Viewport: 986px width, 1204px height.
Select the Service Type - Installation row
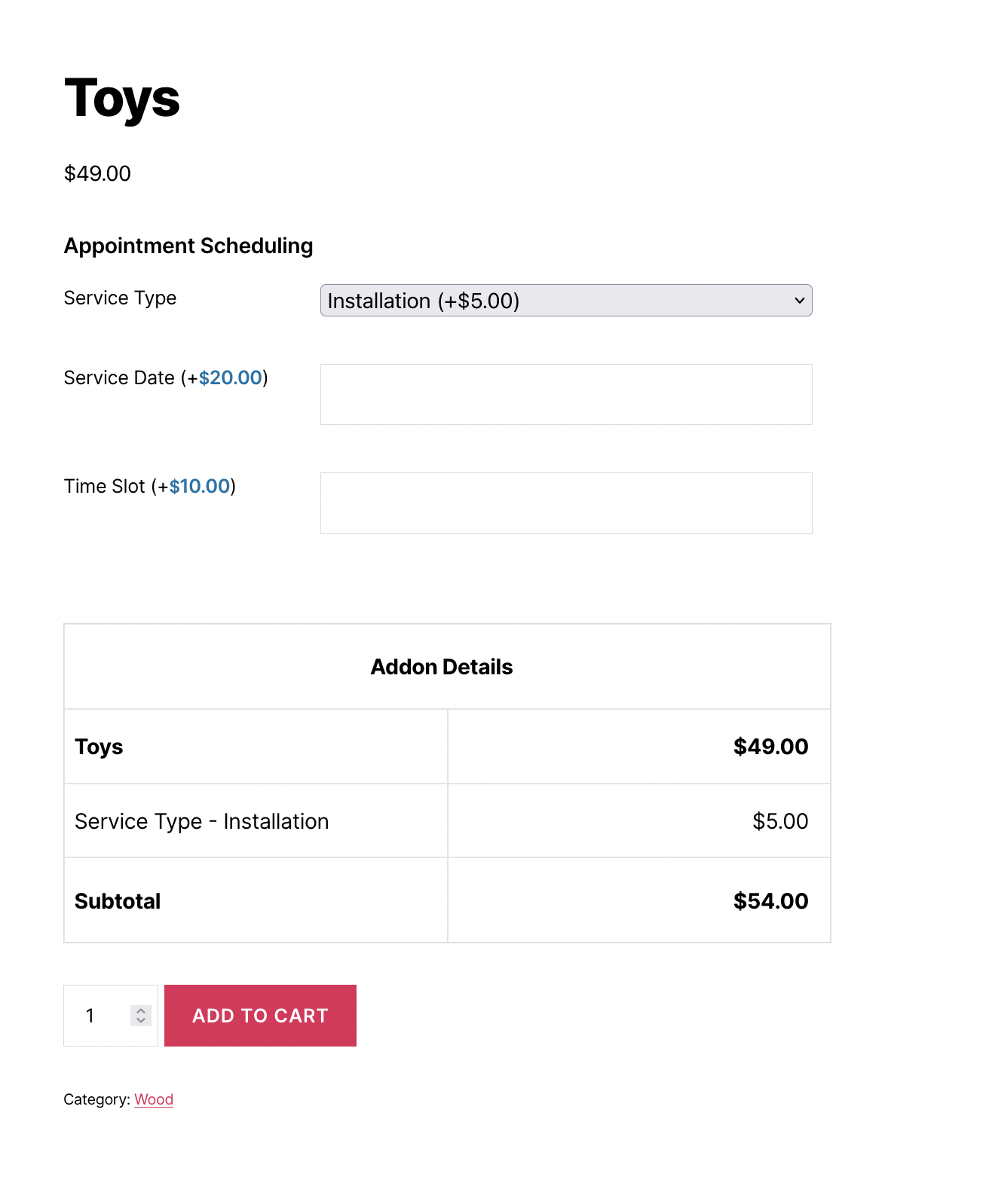tap(202, 821)
